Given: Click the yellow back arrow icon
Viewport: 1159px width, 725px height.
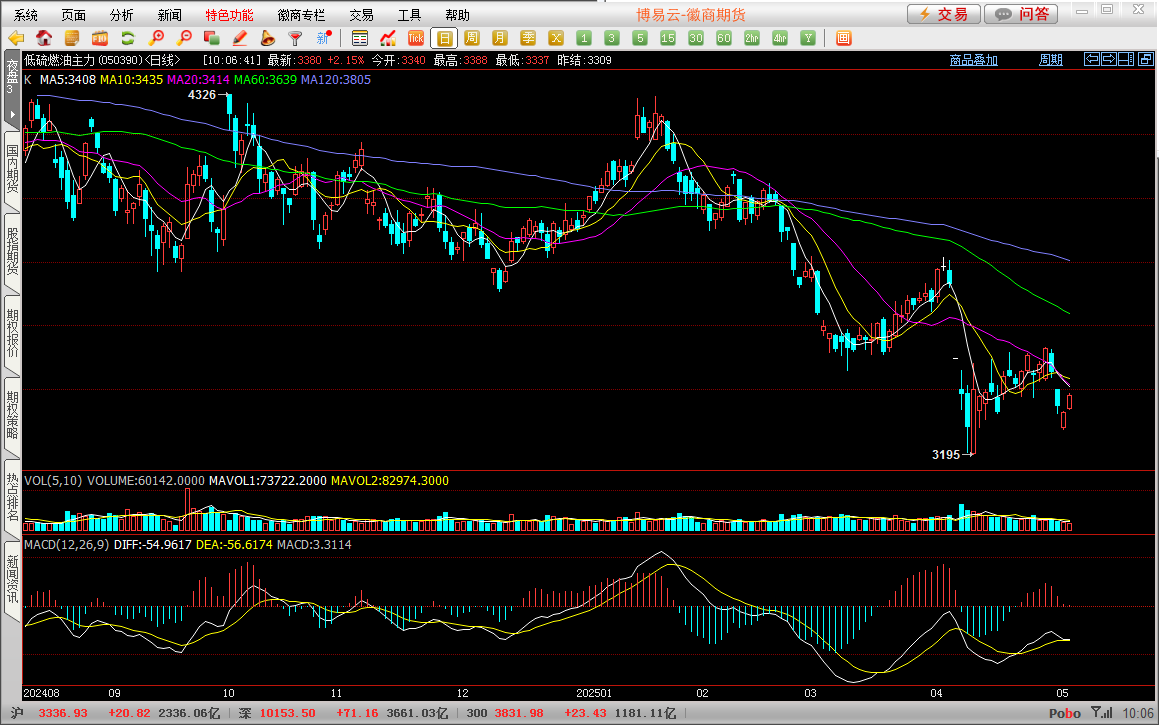Looking at the screenshot, I should coord(16,38).
